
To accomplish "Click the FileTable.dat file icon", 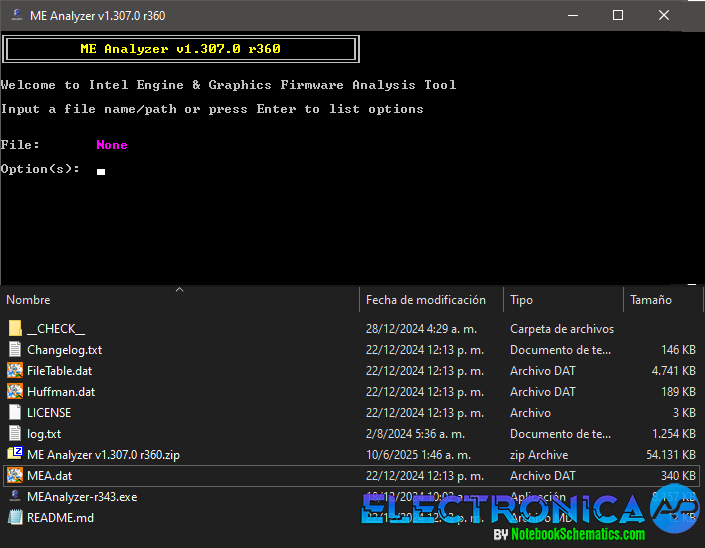I will (15, 371).
